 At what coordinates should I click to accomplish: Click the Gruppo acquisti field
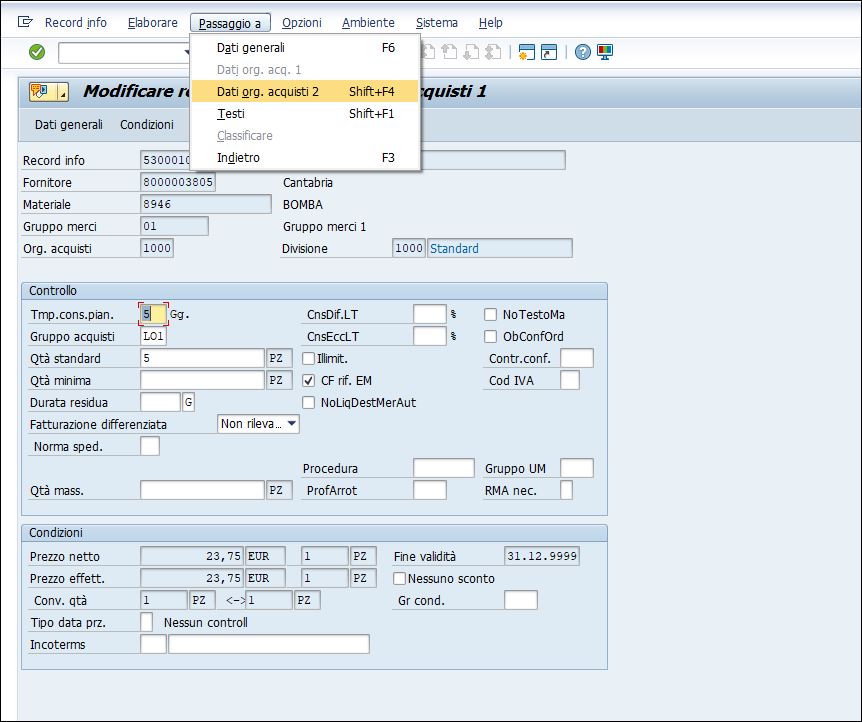click(x=153, y=336)
